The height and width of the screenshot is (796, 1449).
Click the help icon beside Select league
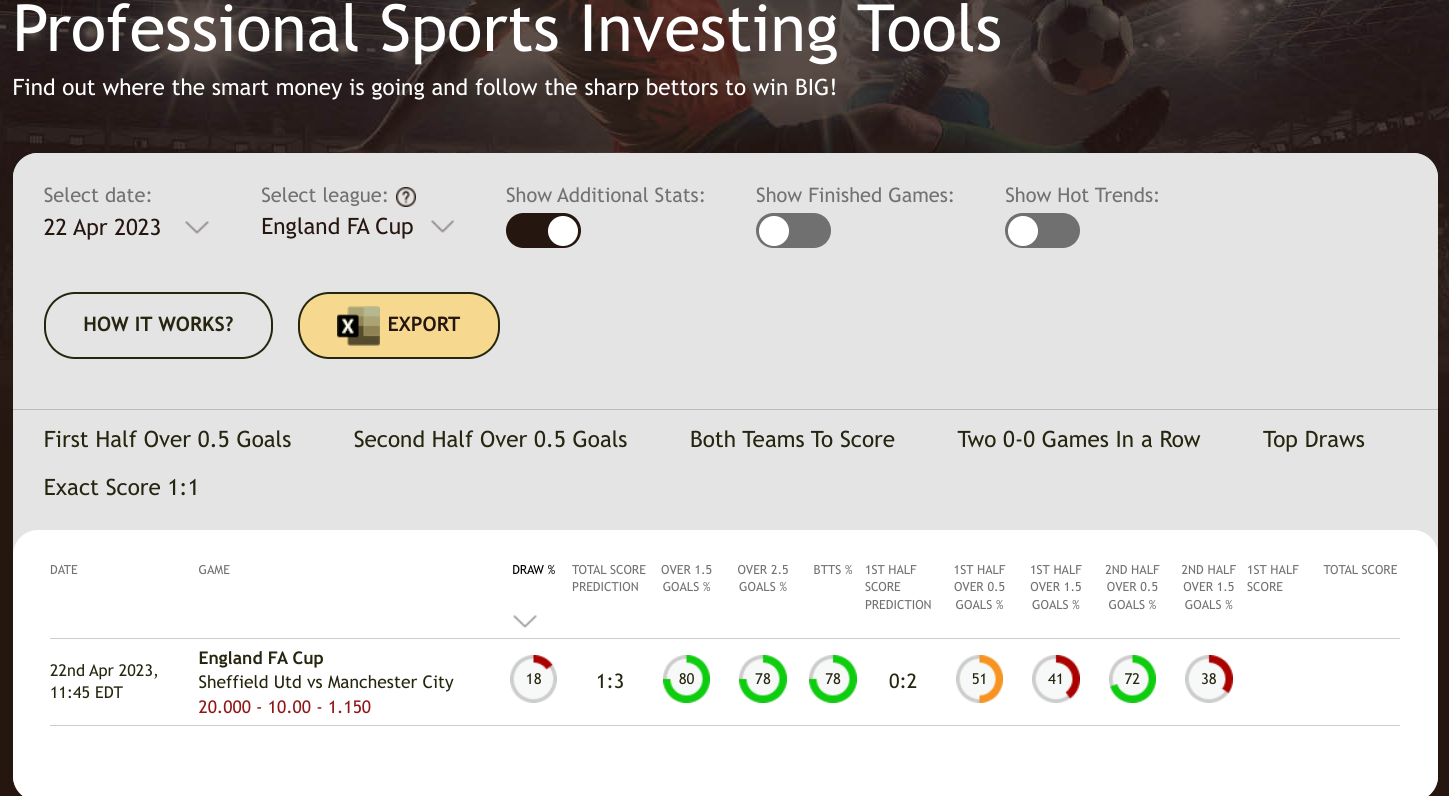click(x=406, y=197)
